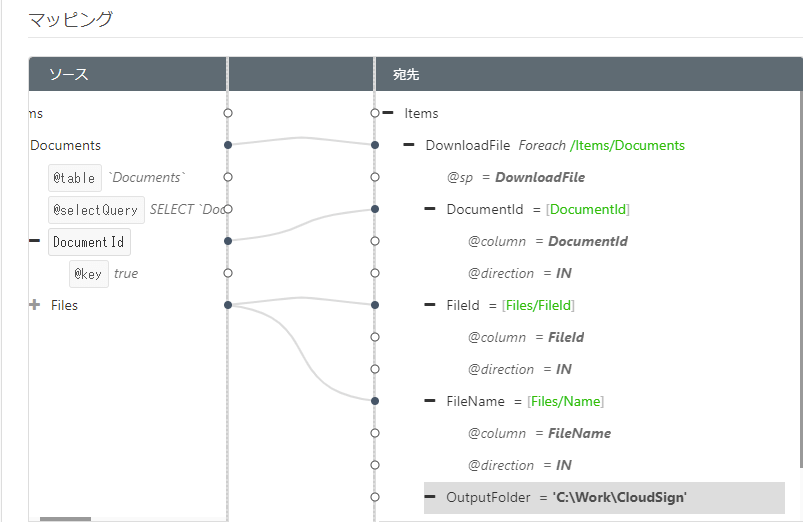
Task: Collapse the destination DocumentId node
Action: [430, 209]
